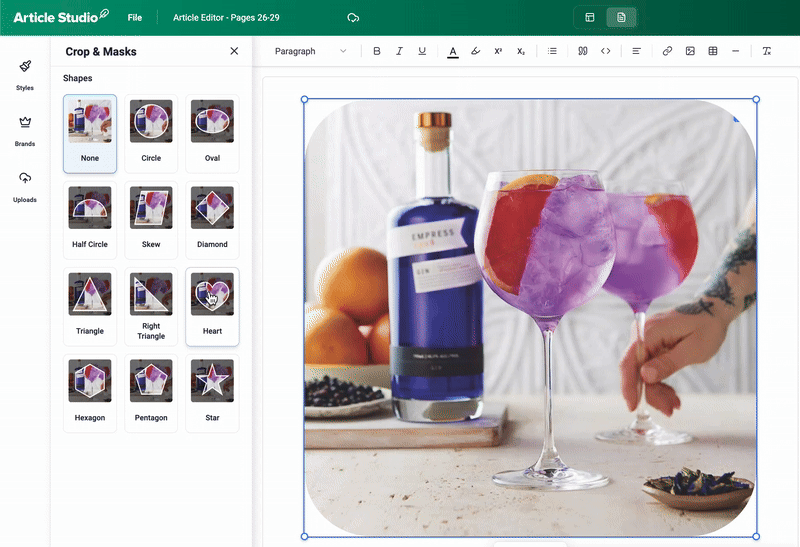Apply subscript formatting
The image size is (800, 547).
(521, 51)
